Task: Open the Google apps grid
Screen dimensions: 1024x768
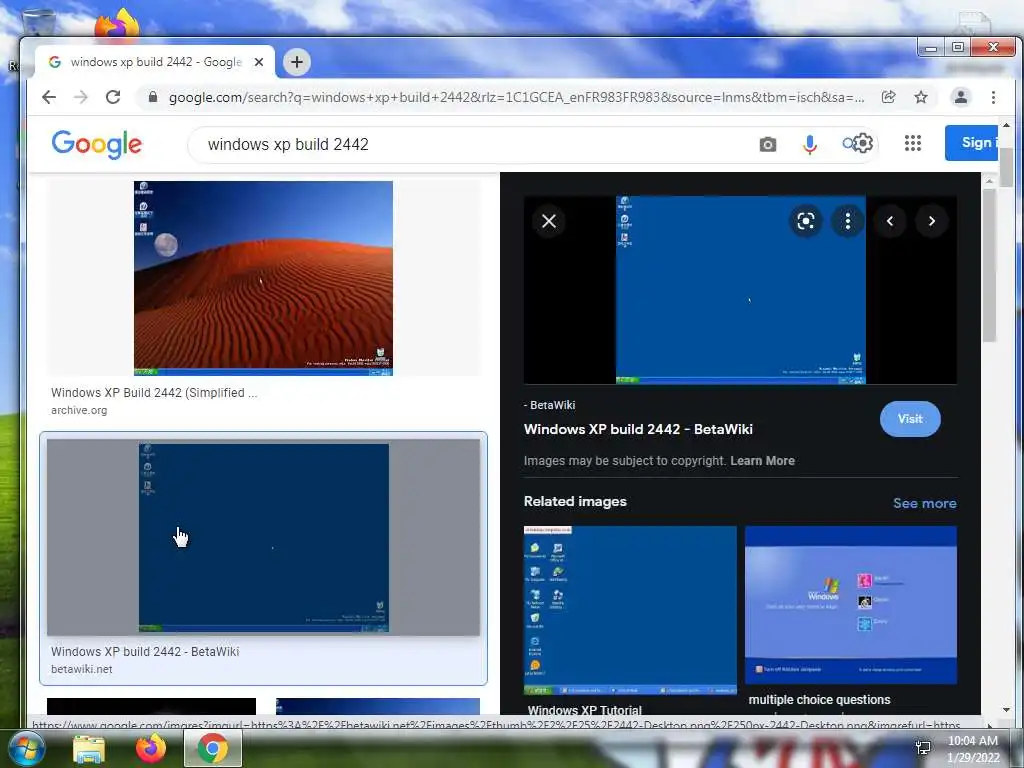Action: pyautogui.click(x=913, y=143)
